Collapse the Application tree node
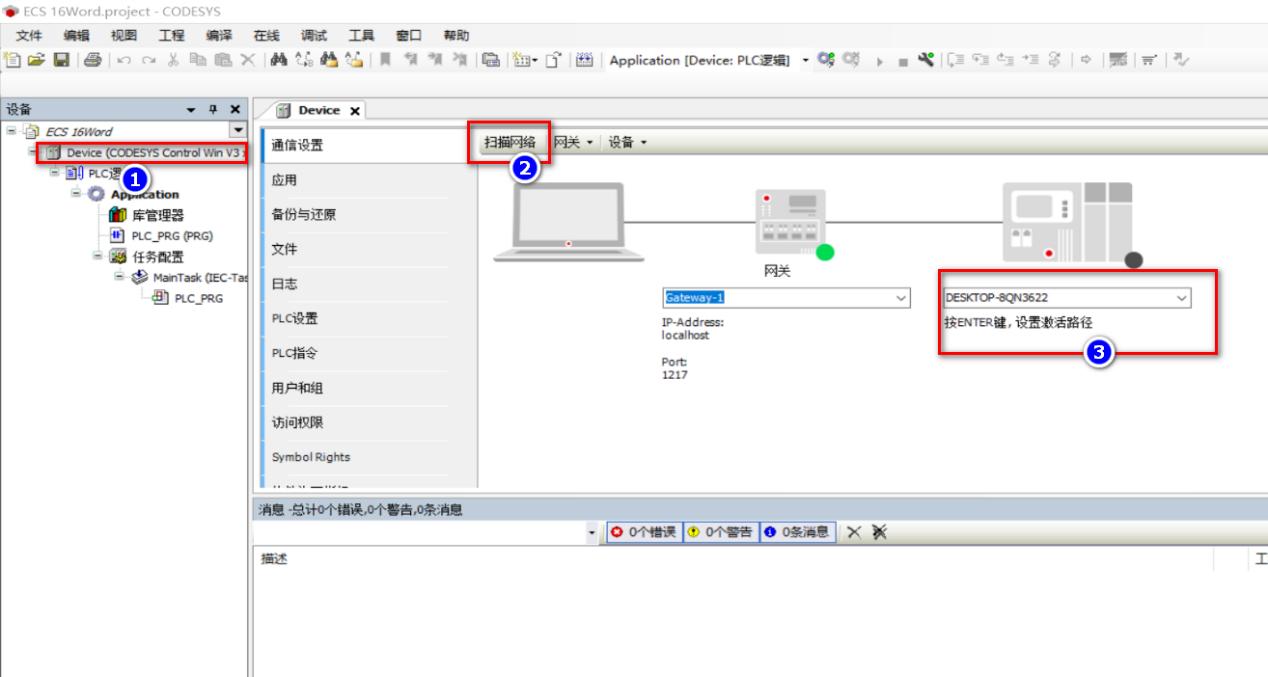Screen dimensions: 1268x677 [76, 194]
